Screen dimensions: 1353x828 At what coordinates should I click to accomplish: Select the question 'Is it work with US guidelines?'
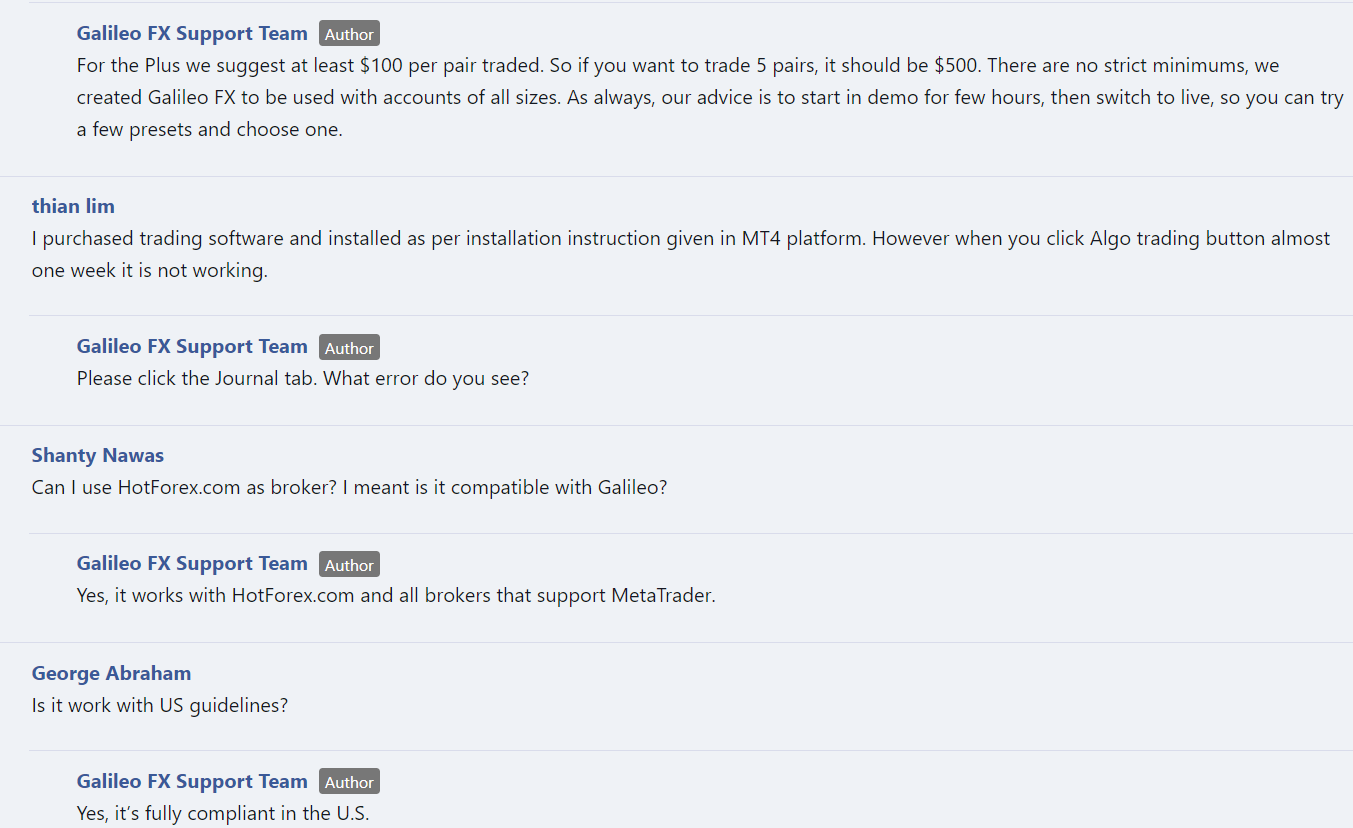click(x=160, y=706)
